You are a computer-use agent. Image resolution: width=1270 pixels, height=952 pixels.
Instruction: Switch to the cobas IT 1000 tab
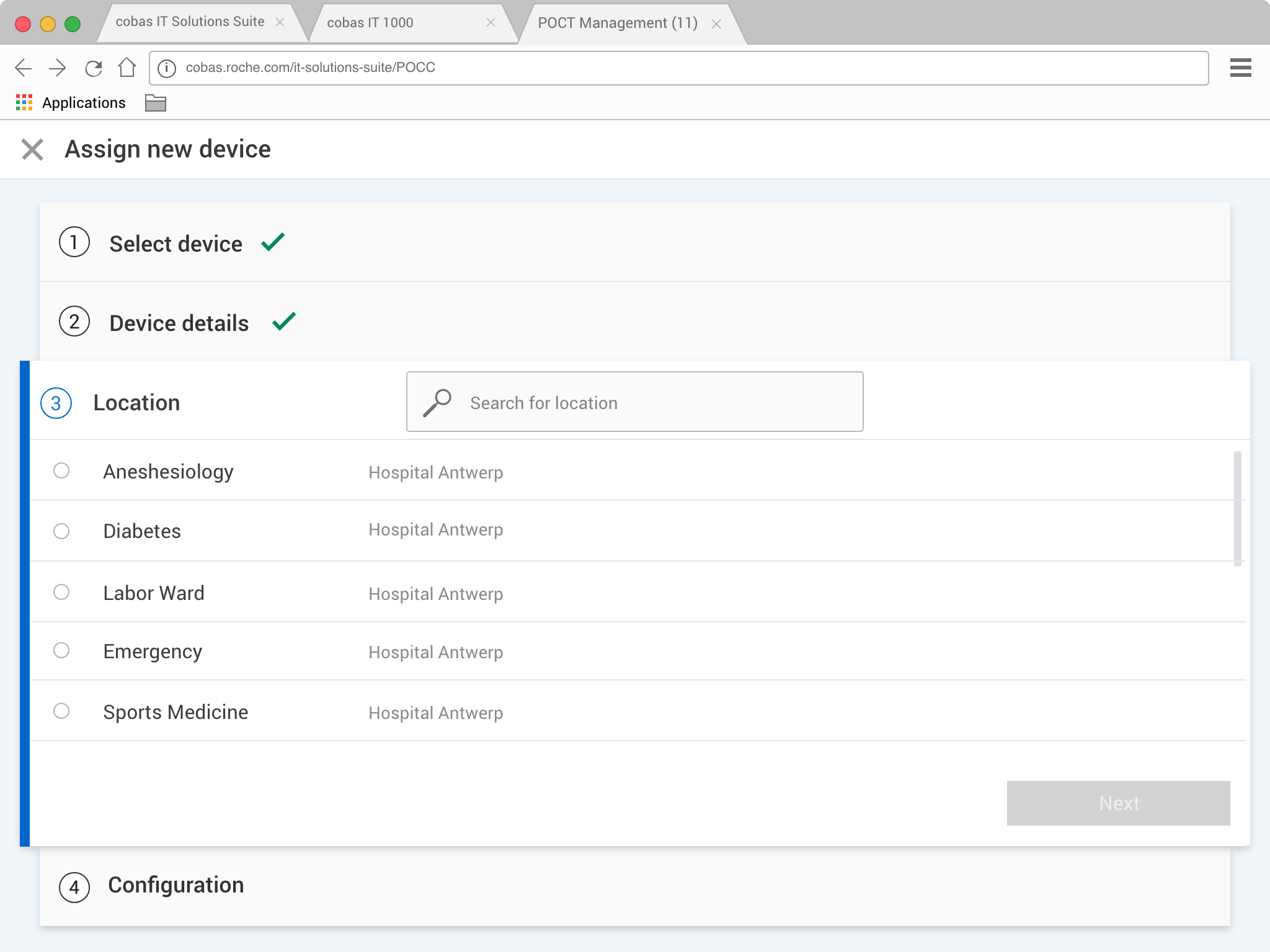(x=370, y=23)
